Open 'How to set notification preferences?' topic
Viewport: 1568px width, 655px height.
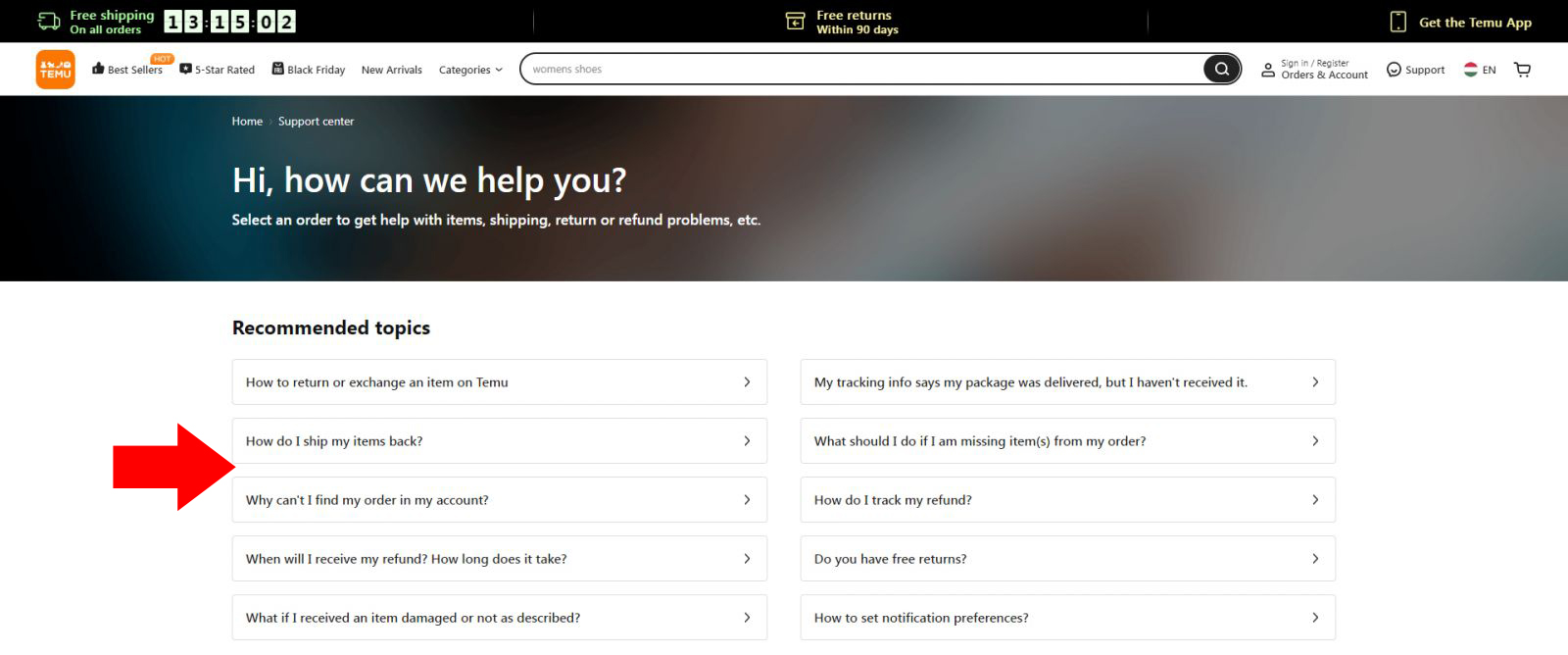(1068, 618)
